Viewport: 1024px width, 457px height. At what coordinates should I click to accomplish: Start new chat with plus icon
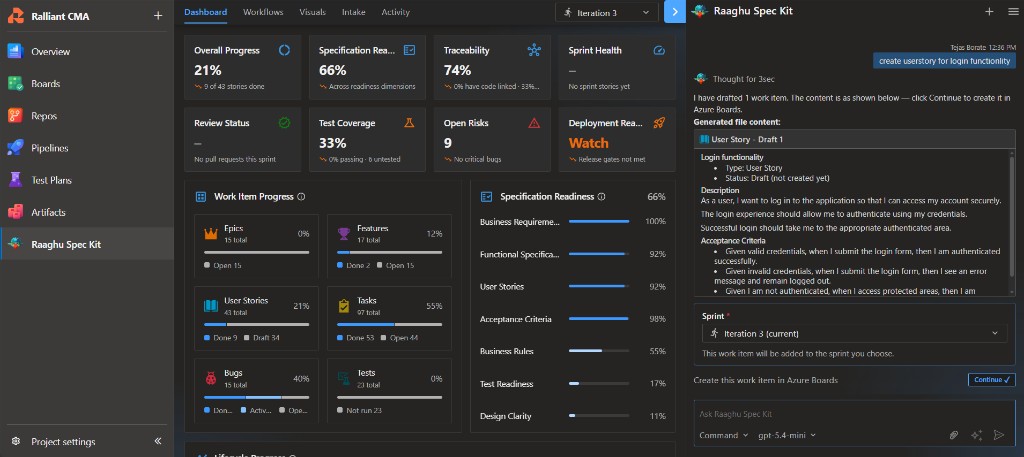click(989, 11)
